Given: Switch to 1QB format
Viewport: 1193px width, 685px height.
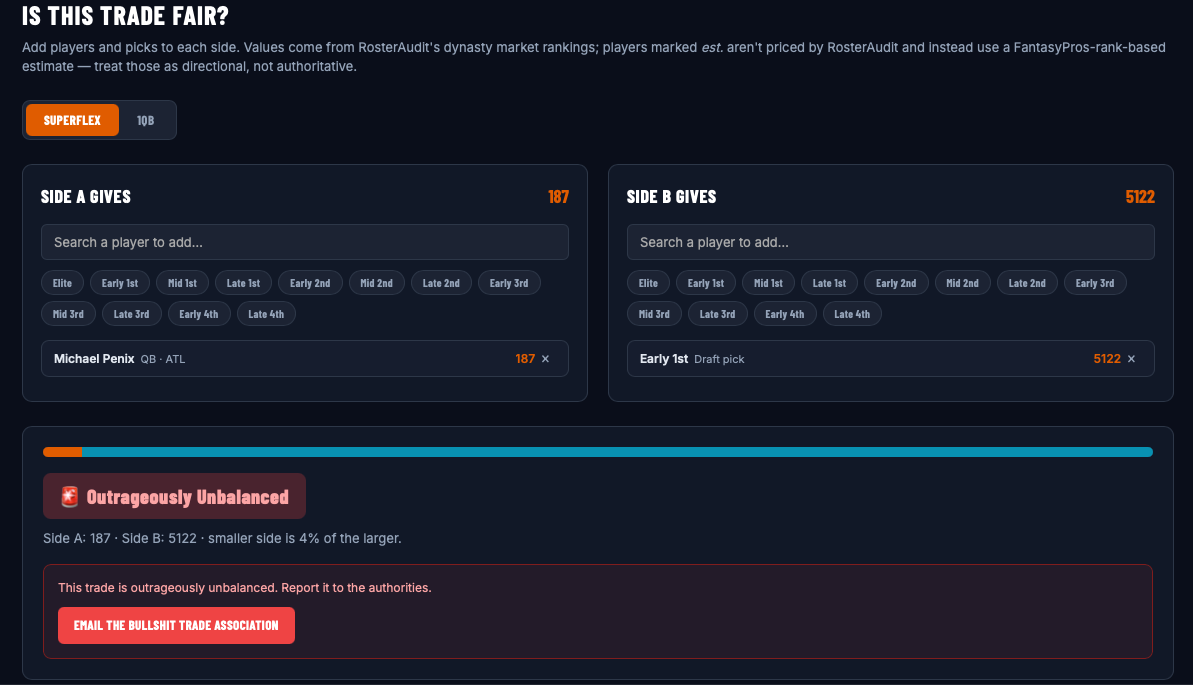Looking at the screenshot, I should coord(145,120).
